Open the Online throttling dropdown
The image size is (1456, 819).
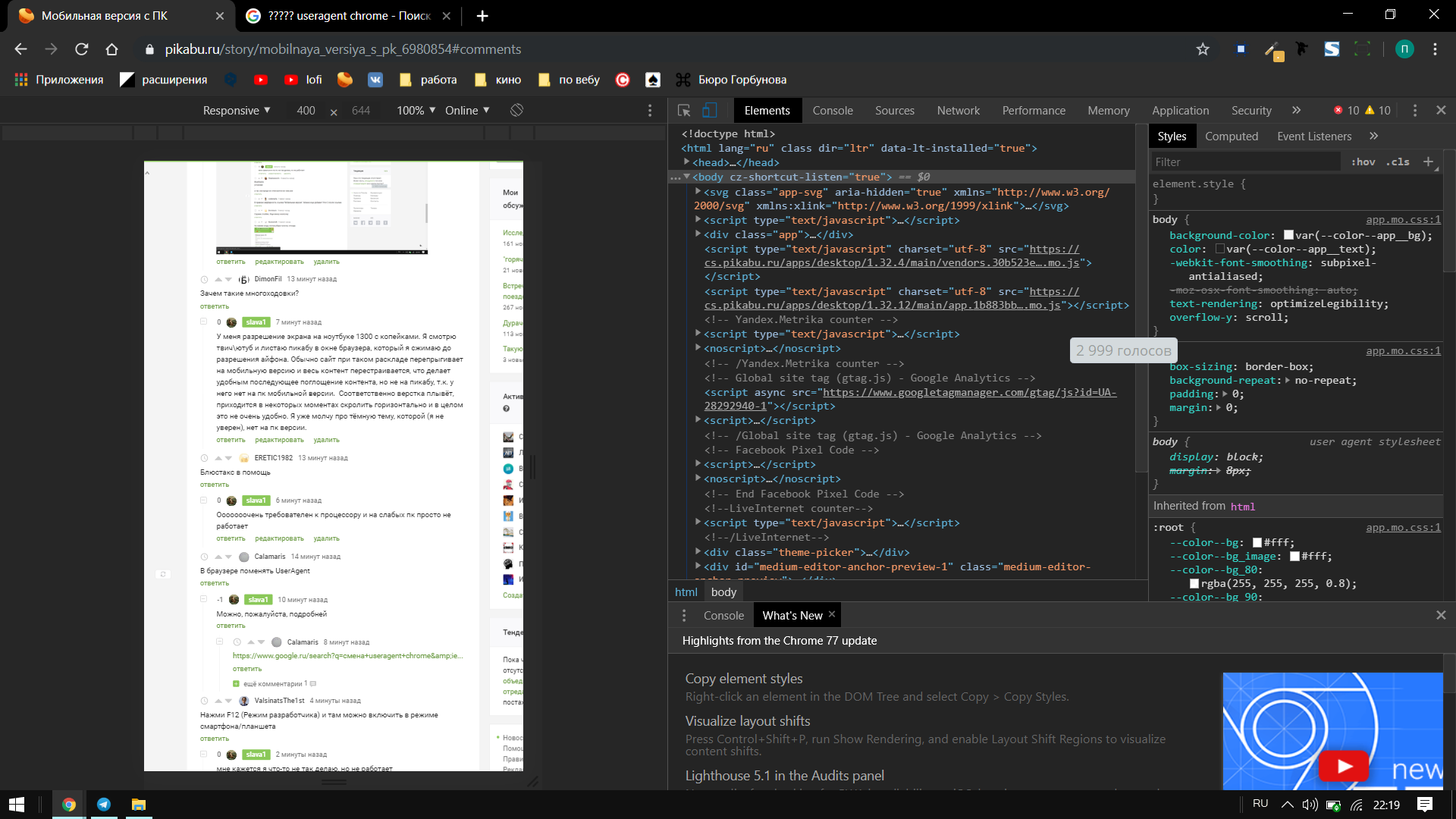pos(467,111)
